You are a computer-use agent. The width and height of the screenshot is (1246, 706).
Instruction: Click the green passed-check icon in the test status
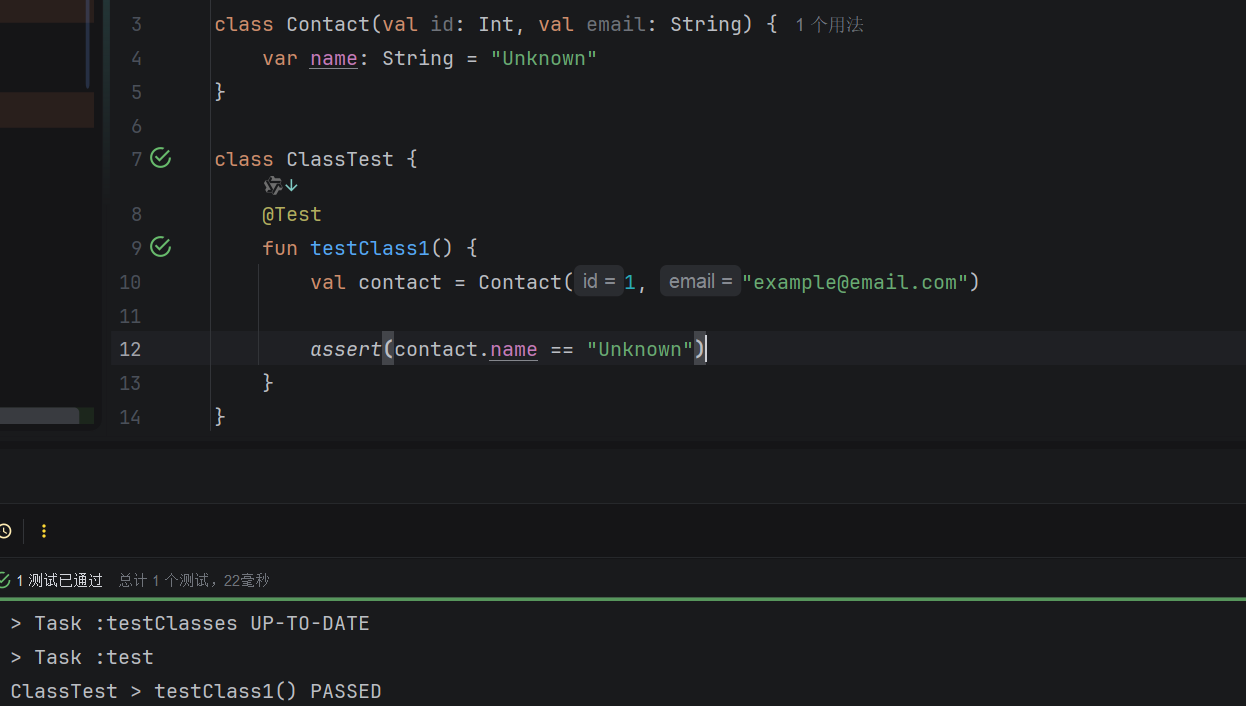pos(5,580)
